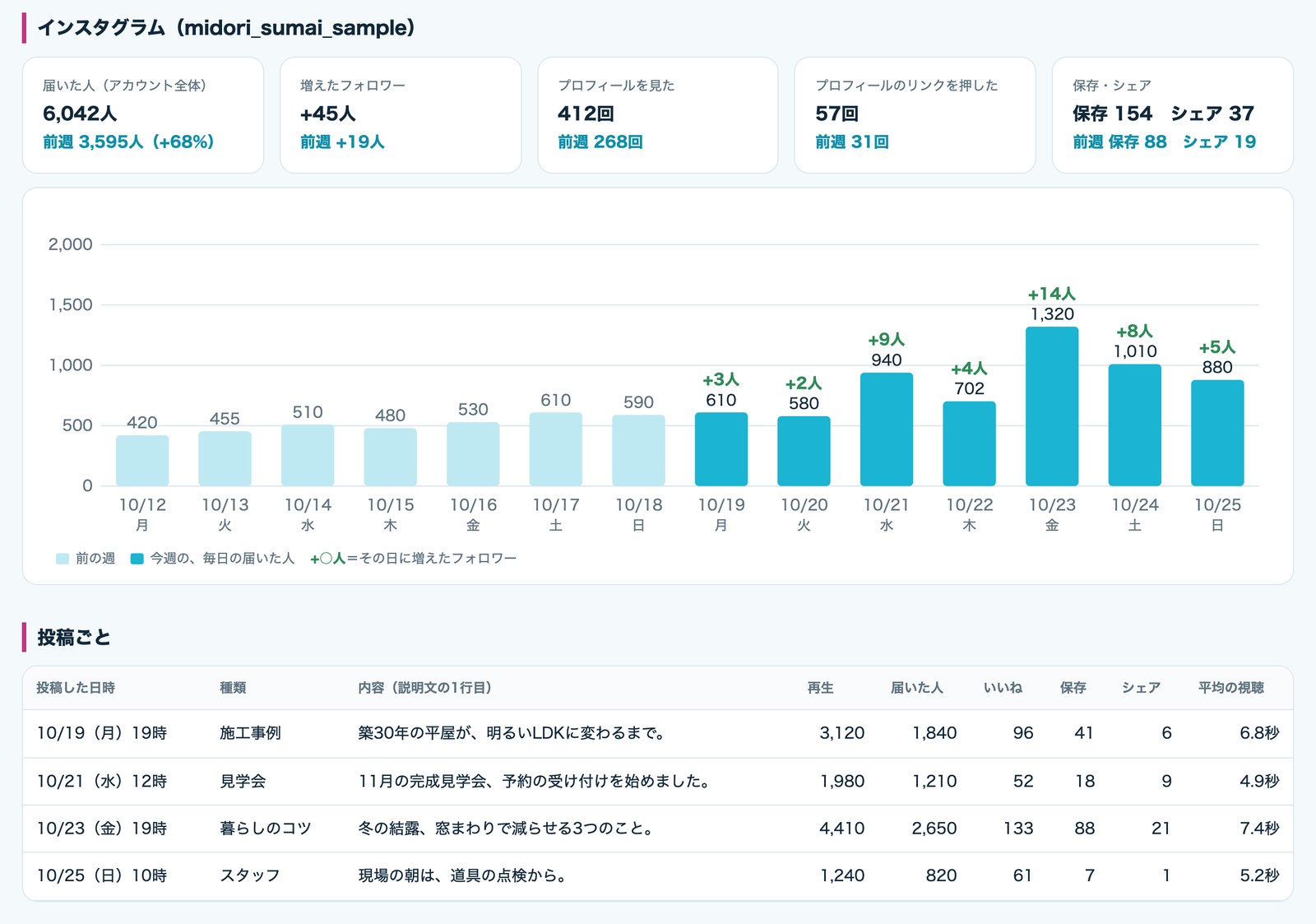
Task: Click the 10/17 bar showing 610
Action: (x=556, y=449)
